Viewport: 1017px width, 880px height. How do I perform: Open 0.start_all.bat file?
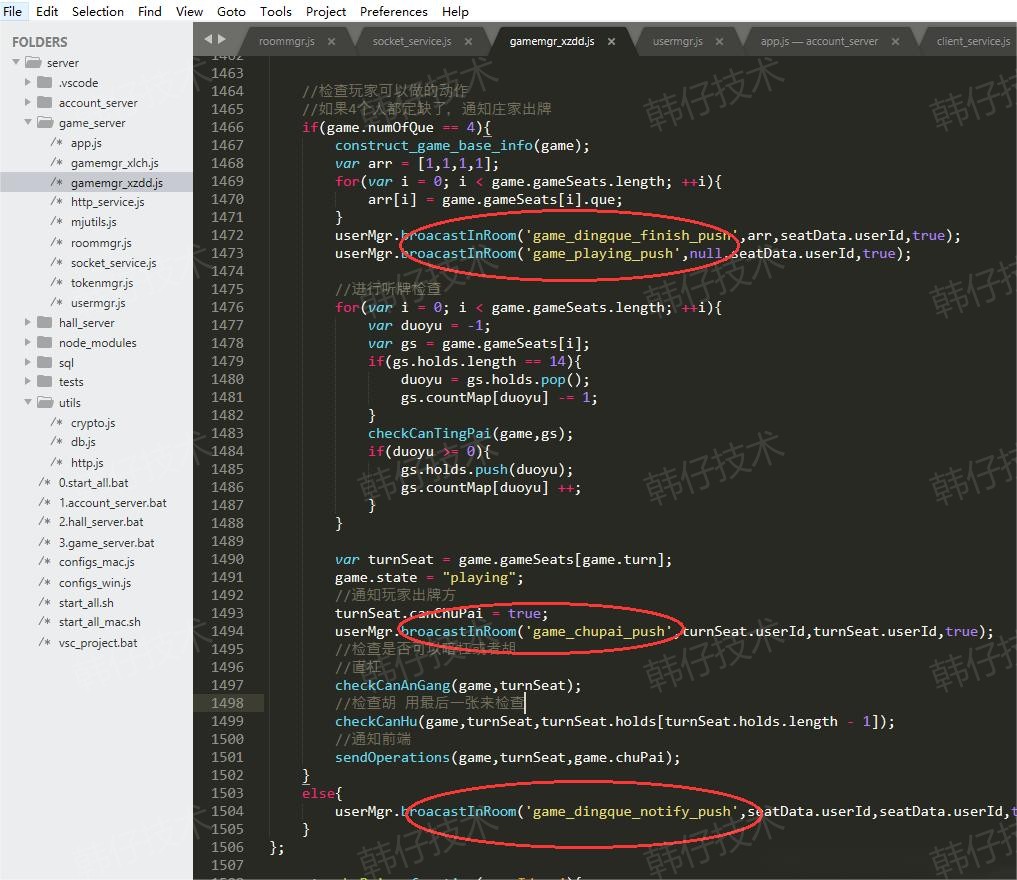pyautogui.click(x=93, y=482)
